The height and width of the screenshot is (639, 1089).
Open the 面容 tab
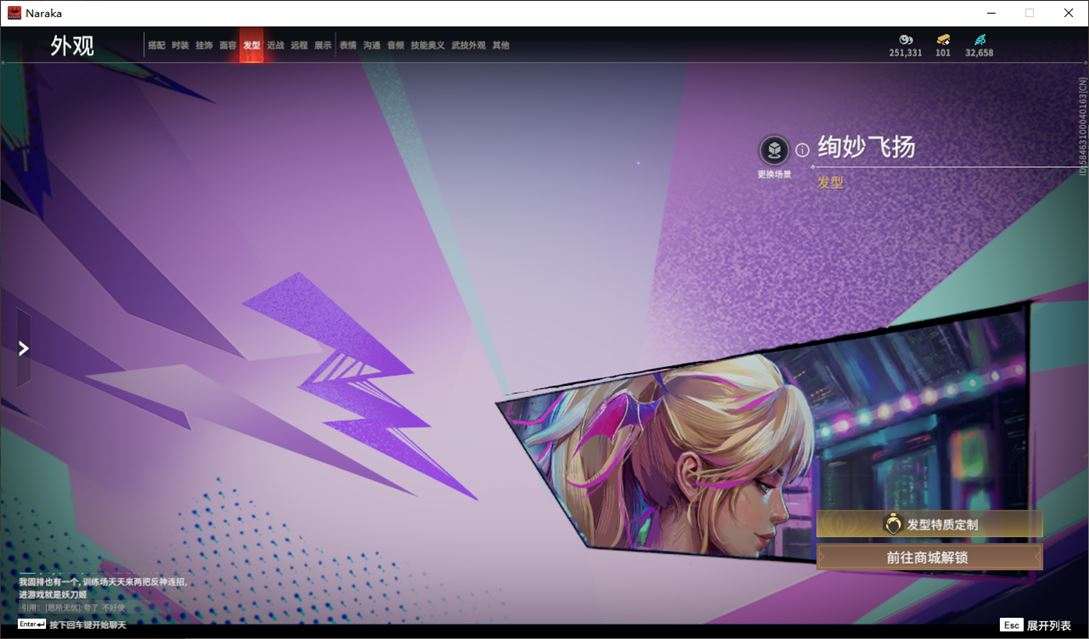[228, 45]
